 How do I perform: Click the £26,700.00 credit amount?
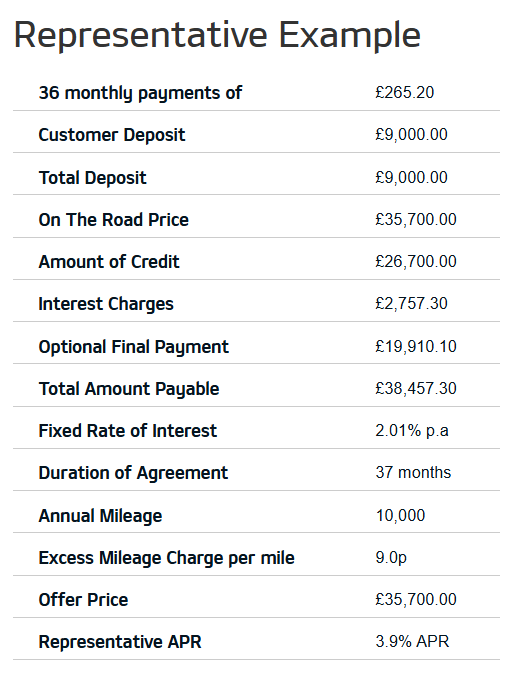click(x=416, y=261)
